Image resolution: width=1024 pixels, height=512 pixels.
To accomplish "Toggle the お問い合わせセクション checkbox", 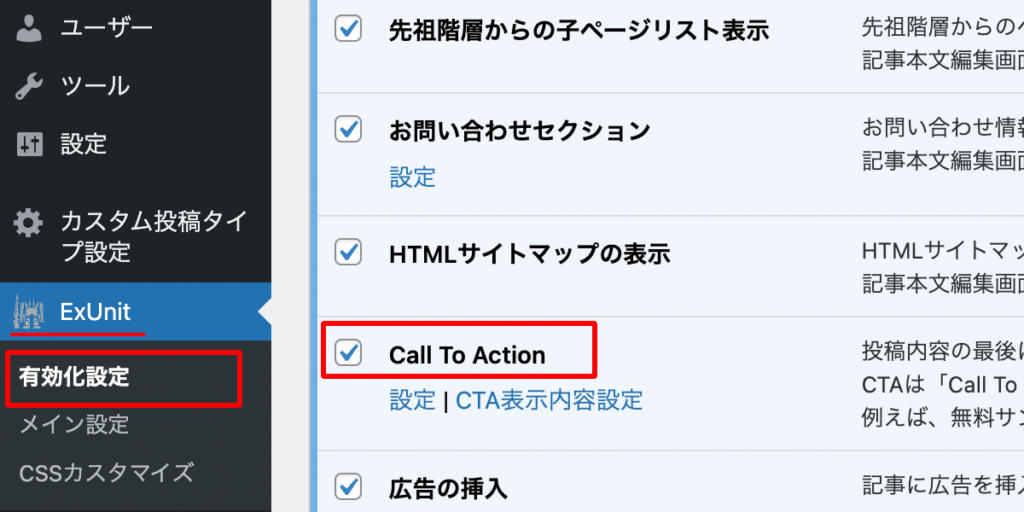I will 348,129.
